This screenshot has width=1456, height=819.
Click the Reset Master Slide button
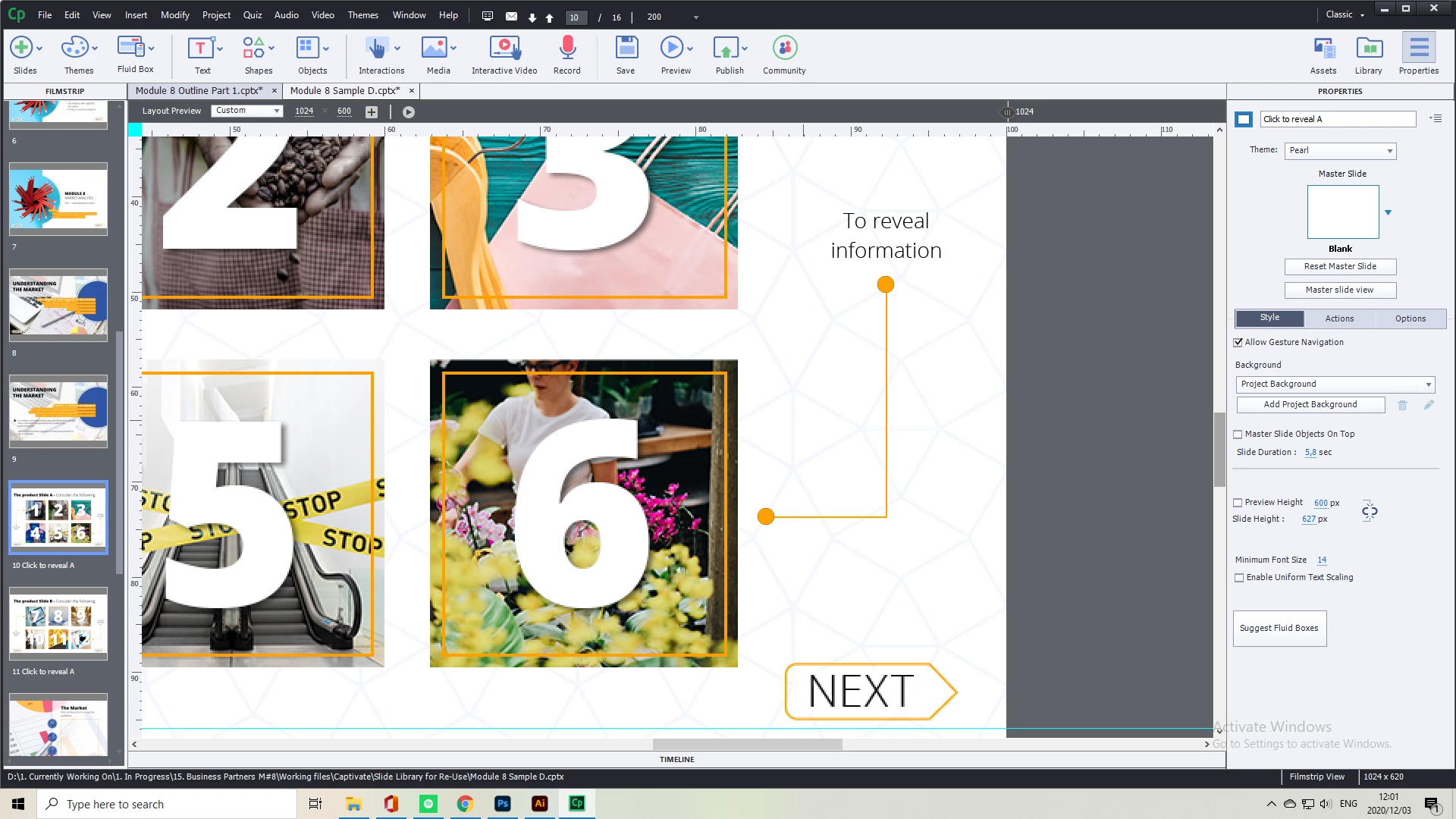point(1340,267)
